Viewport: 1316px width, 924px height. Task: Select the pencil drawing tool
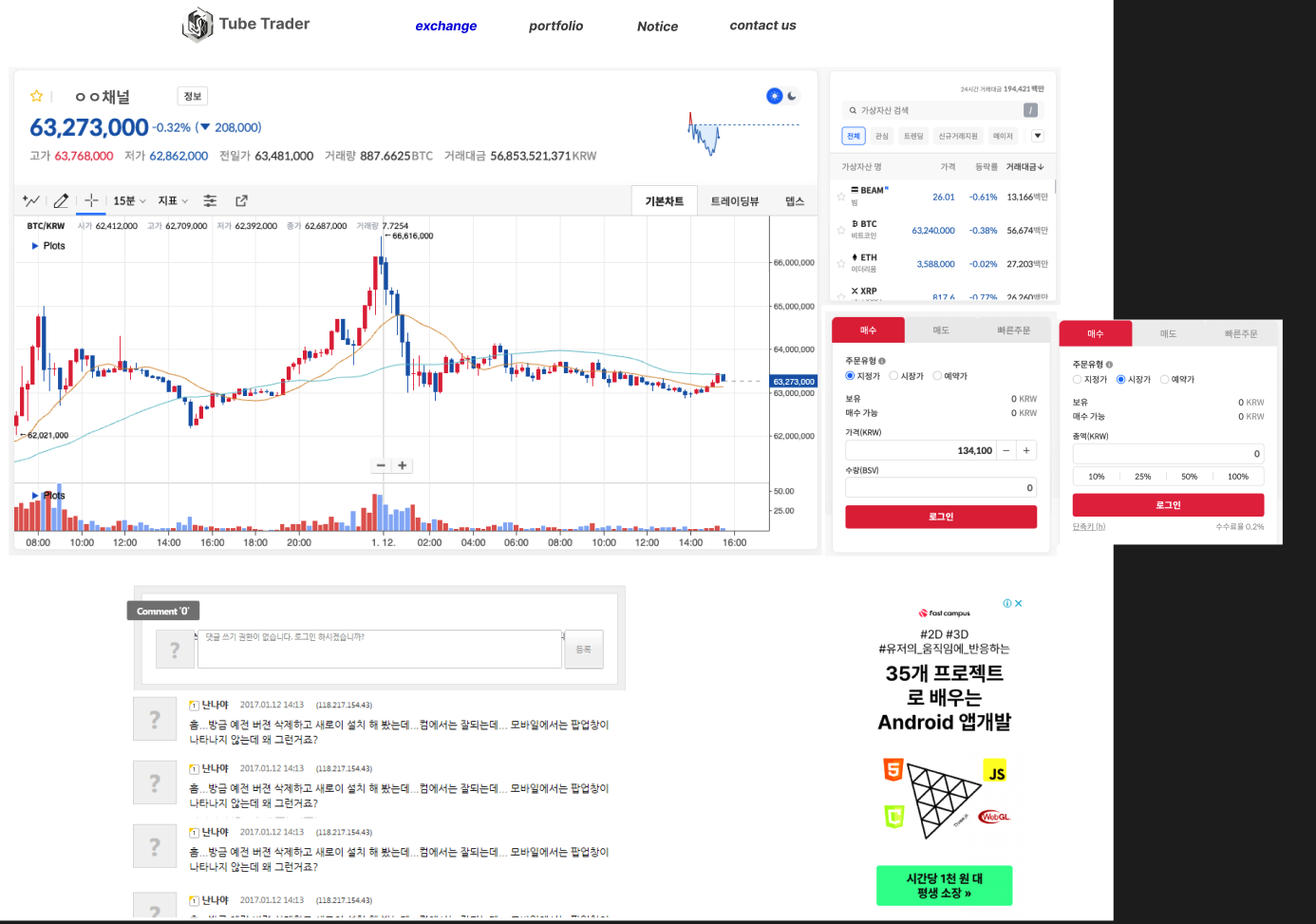[61, 200]
